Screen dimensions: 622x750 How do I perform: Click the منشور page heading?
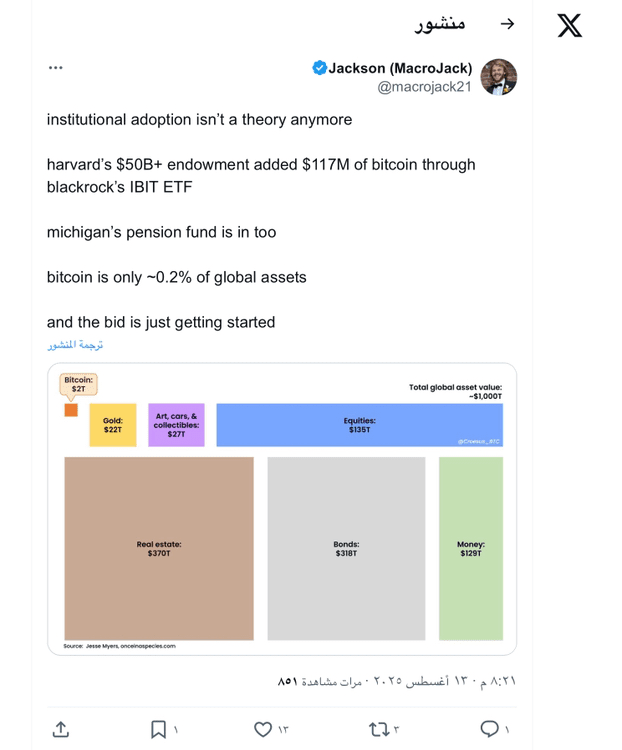tap(440, 24)
